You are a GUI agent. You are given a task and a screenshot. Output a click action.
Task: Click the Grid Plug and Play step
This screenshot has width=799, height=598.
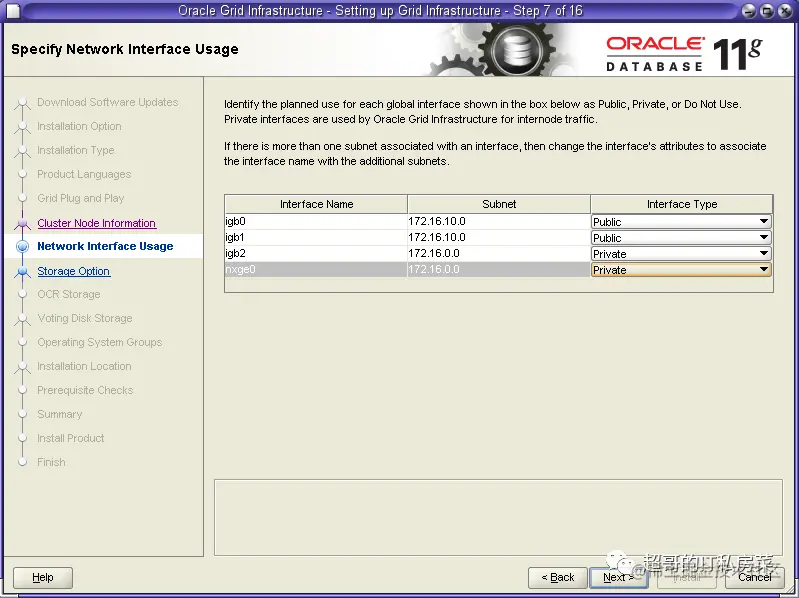pos(81,198)
